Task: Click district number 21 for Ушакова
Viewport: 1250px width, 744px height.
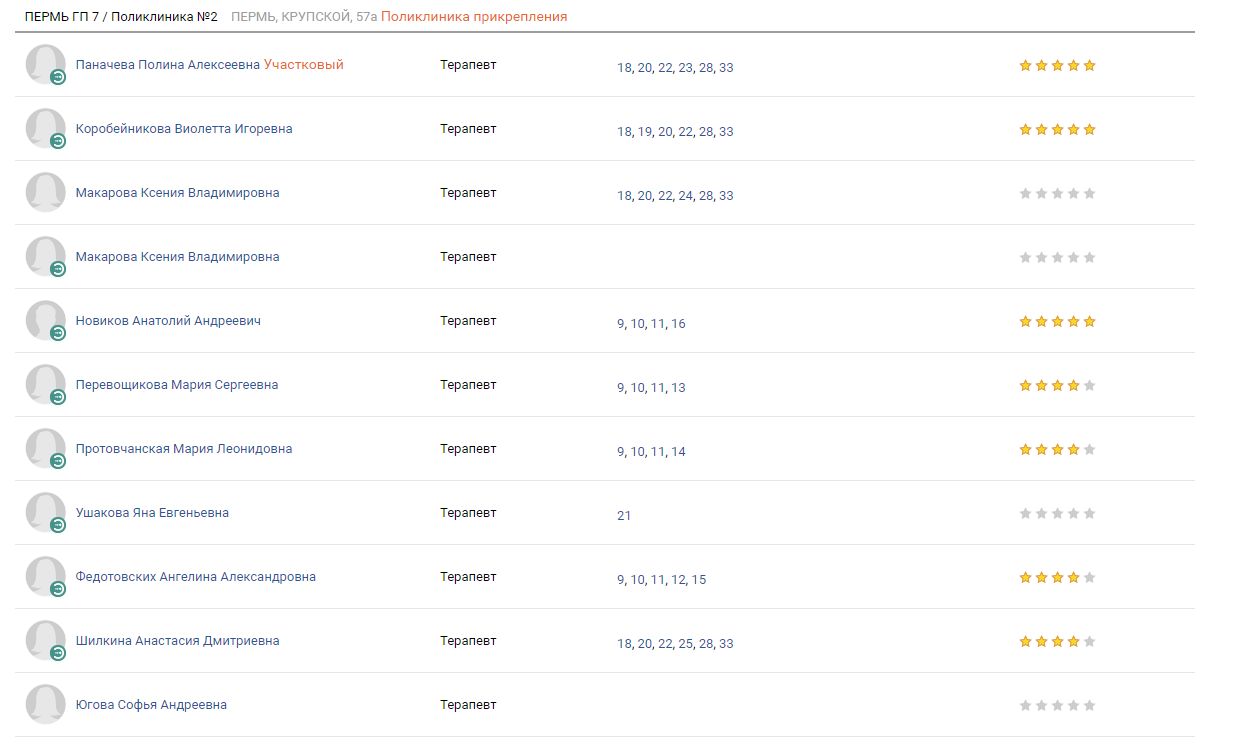Action: pyautogui.click(x=624, y=516)
